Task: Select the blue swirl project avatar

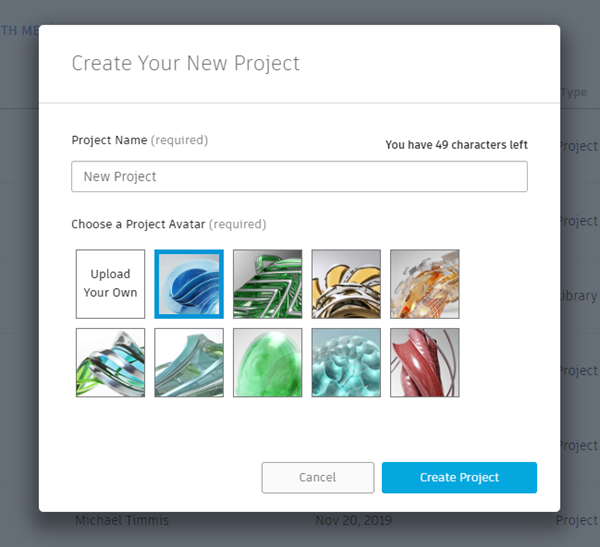Action: pos(189,284)
